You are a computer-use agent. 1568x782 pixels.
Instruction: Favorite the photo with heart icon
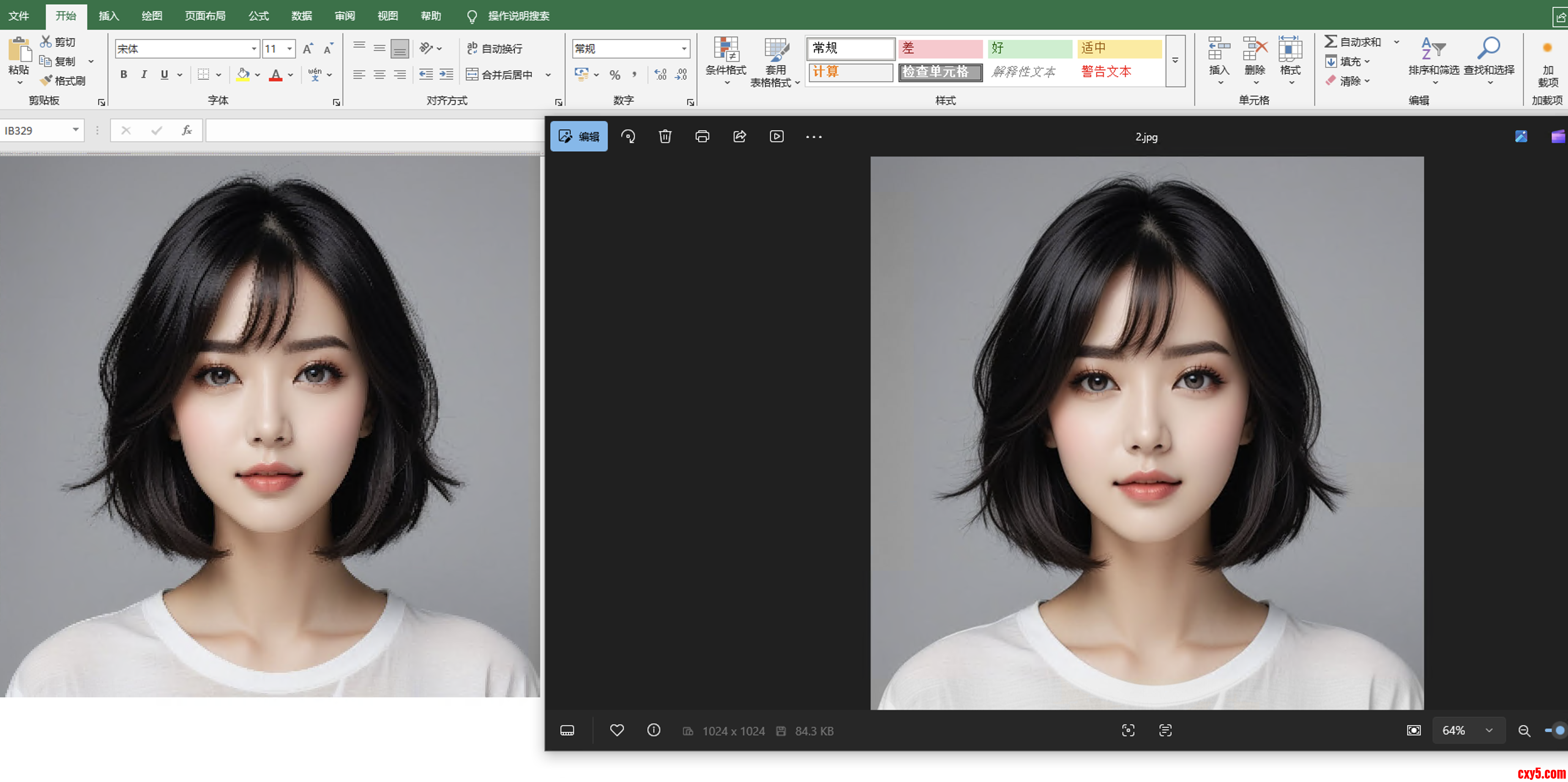(617, 730)
